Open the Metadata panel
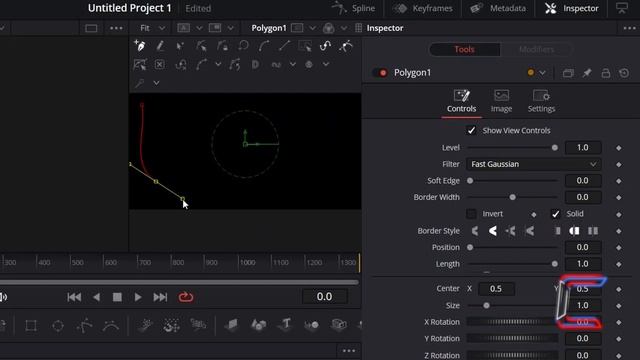This screenshot has width=640, height=360. pos(498,8)
